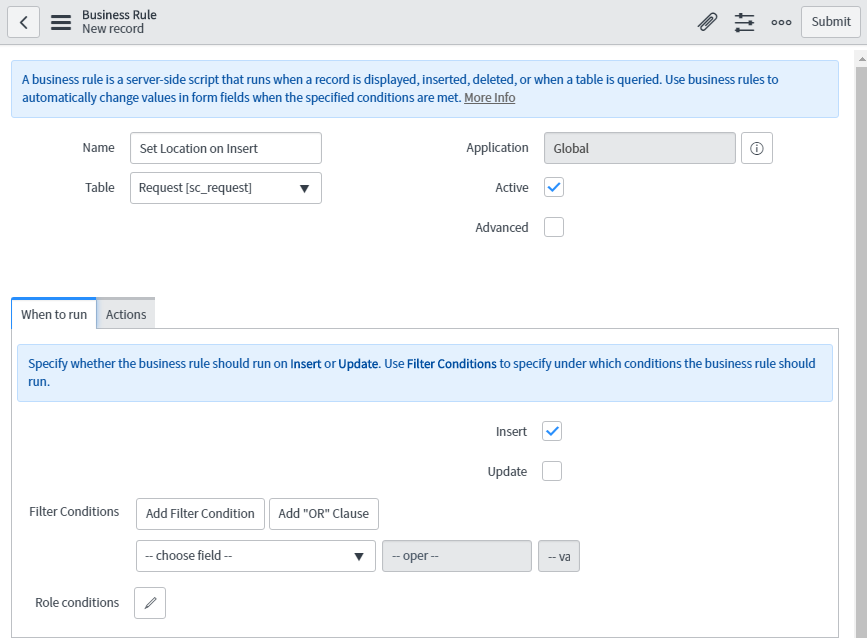
Task: Open the form context hamburger menu
Action: coord(61,22)
